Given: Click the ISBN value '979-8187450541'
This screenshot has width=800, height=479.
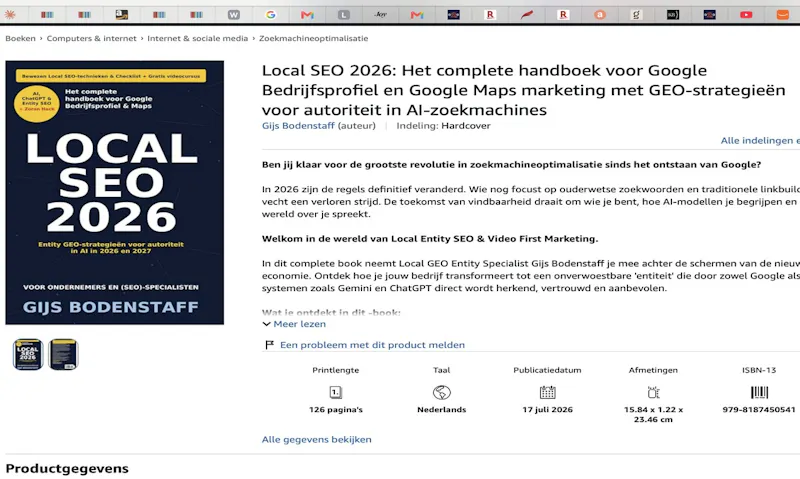Looking at the screenshot, I should pyautogui.click(x=759, y=410).
